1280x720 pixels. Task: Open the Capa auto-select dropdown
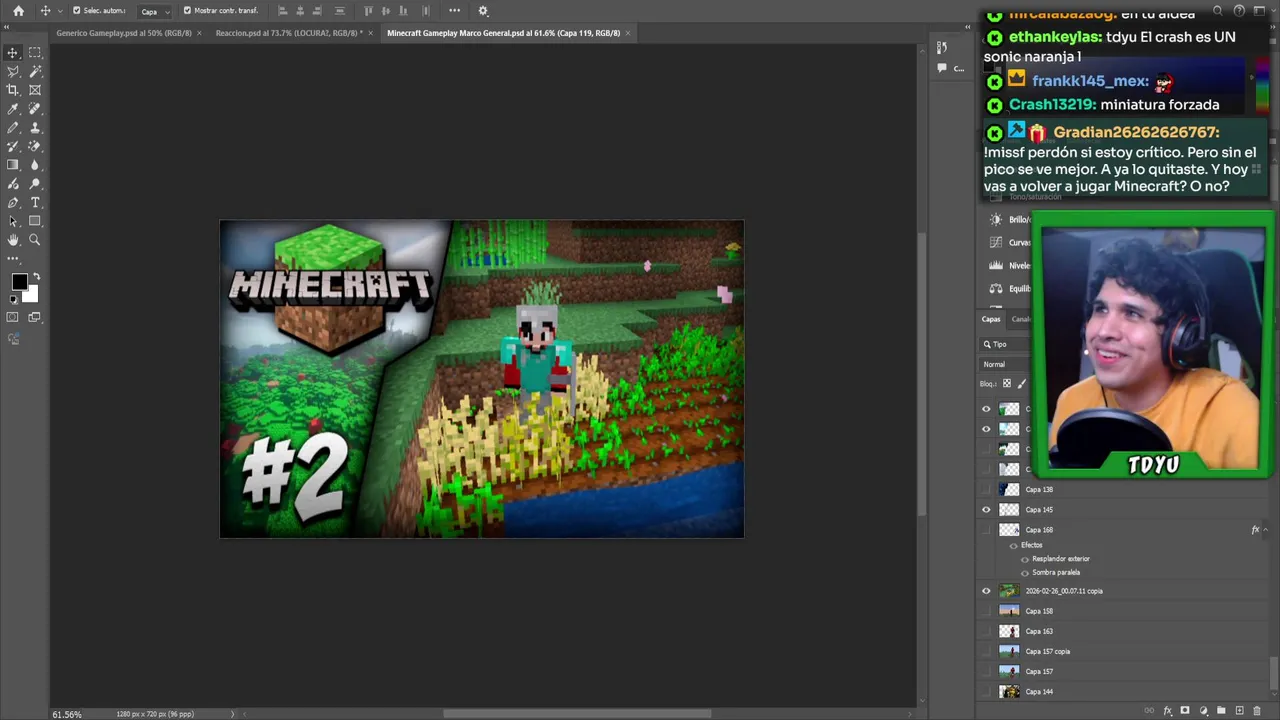155,11
